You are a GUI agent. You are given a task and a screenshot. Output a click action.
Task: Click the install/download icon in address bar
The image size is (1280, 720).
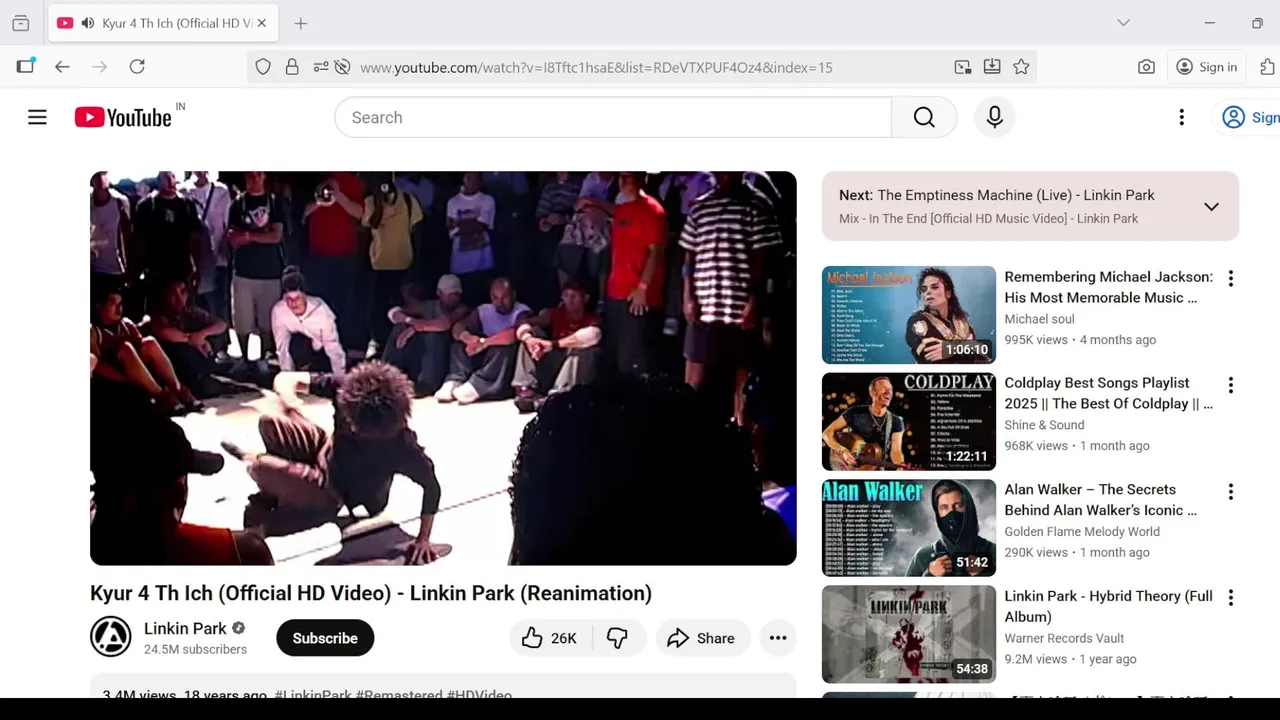point(992,67)
